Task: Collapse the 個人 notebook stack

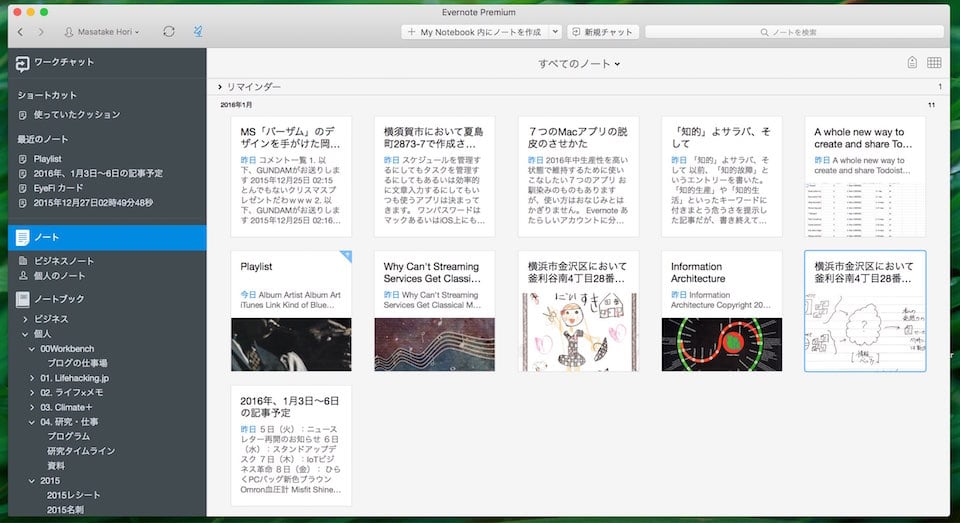Action: [x=25, y=334]
